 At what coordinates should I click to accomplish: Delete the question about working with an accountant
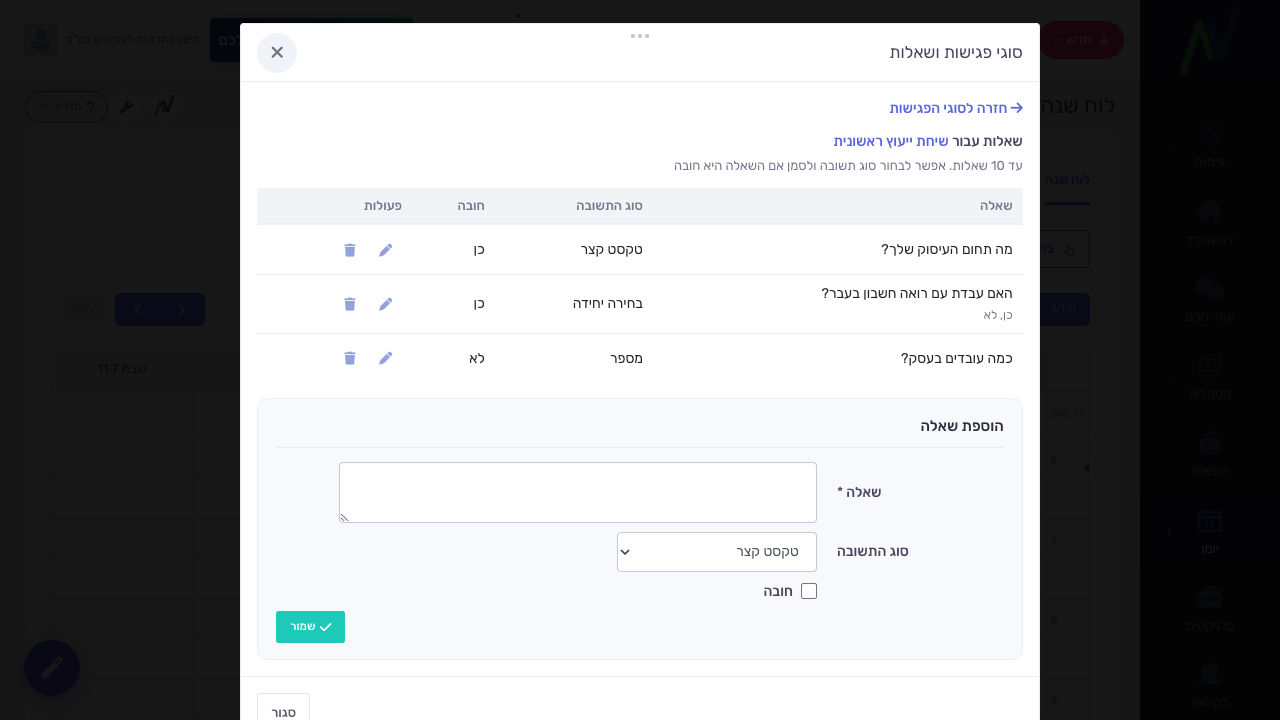coord(350,304)
